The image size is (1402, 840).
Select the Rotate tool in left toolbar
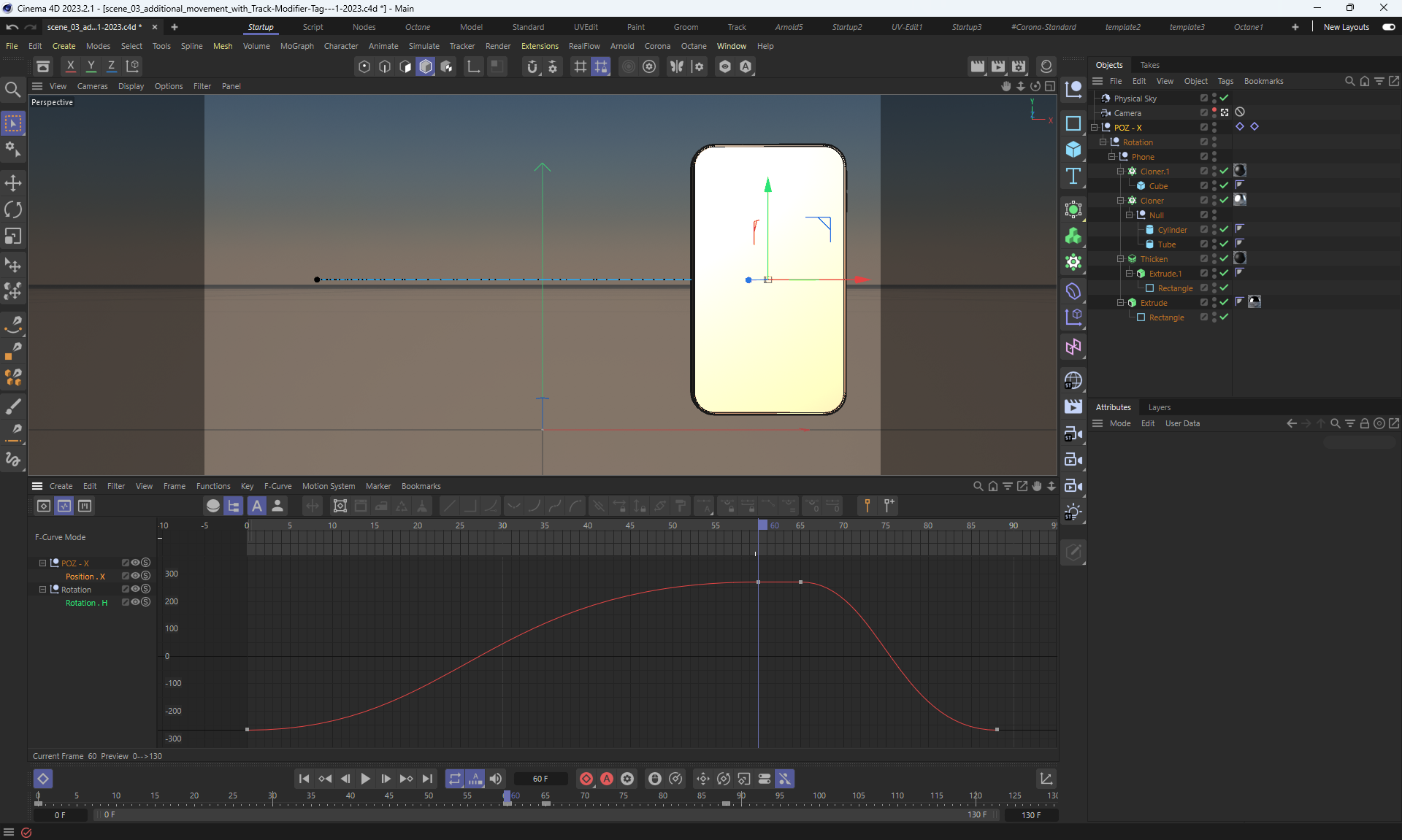coord(13,210)
